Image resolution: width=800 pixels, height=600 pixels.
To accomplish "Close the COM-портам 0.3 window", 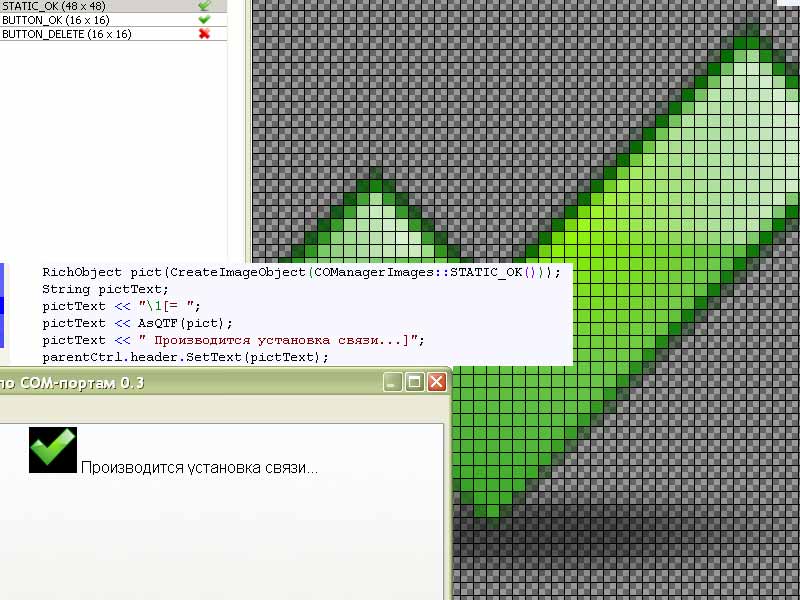I will tap(436, 383).
